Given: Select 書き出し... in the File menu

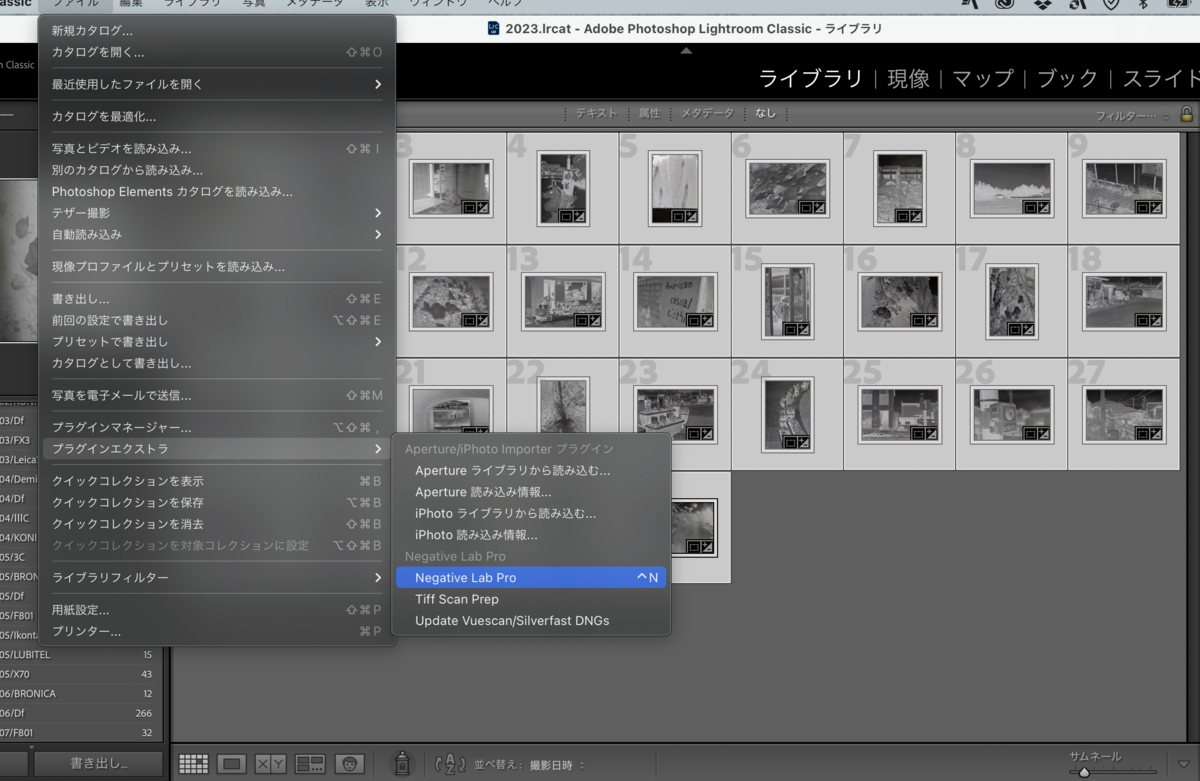Looking at the screenshot, I should click(x=217, y=299).
